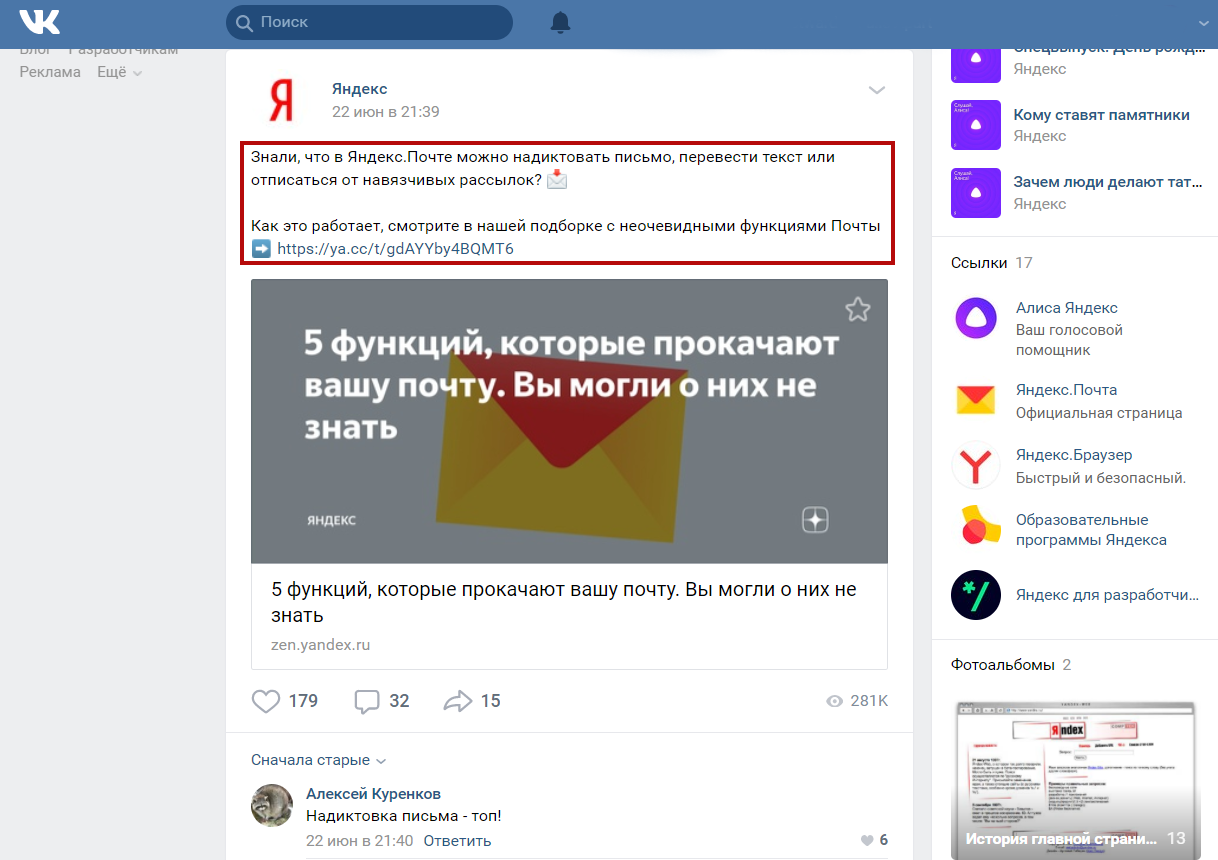Expand 'Ещё' menu in left sidebar

pos(119,72)
